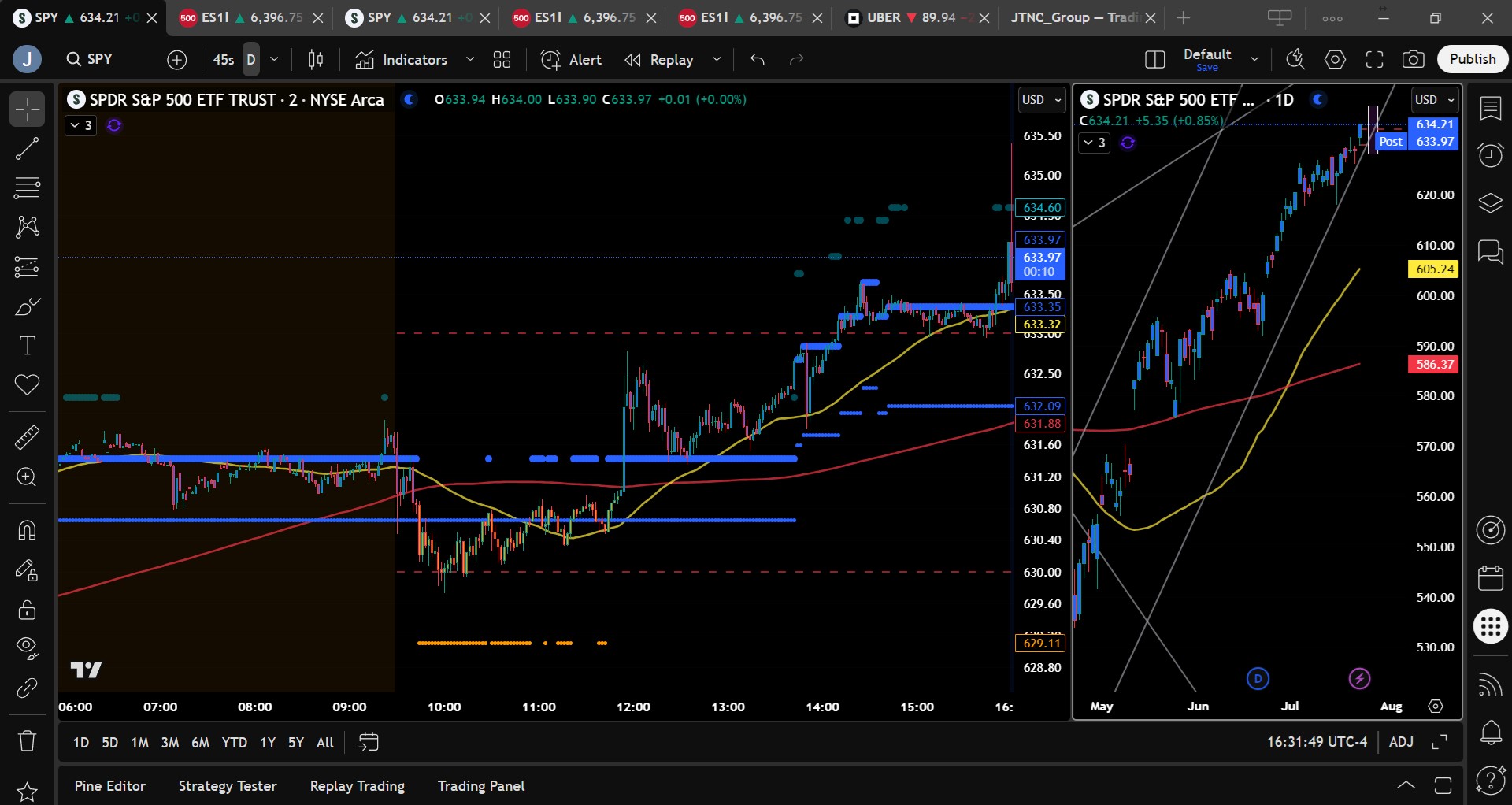Open the watchlist panel icon
This screenshot has width=1512, height=805.
tap(1490, 109)
